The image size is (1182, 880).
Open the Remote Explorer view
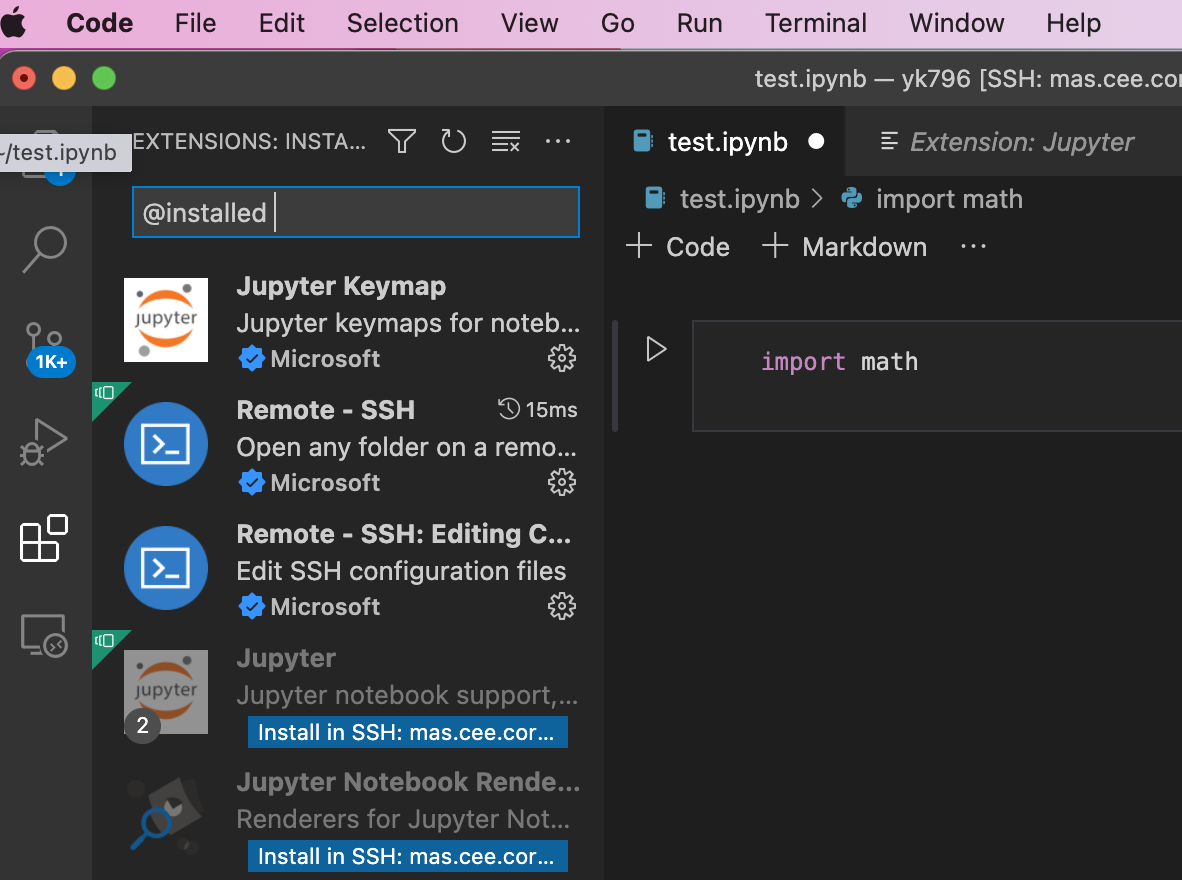pyautogui.click(x=44, y=635)
